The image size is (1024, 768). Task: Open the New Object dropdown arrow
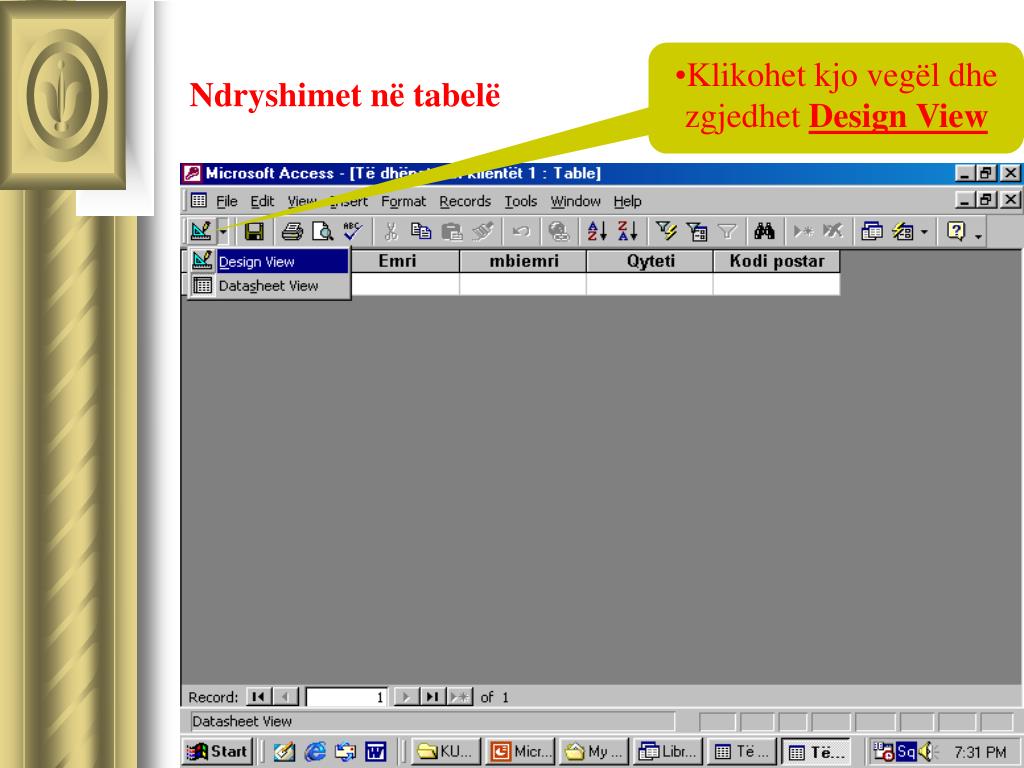[x=924, y=232]
